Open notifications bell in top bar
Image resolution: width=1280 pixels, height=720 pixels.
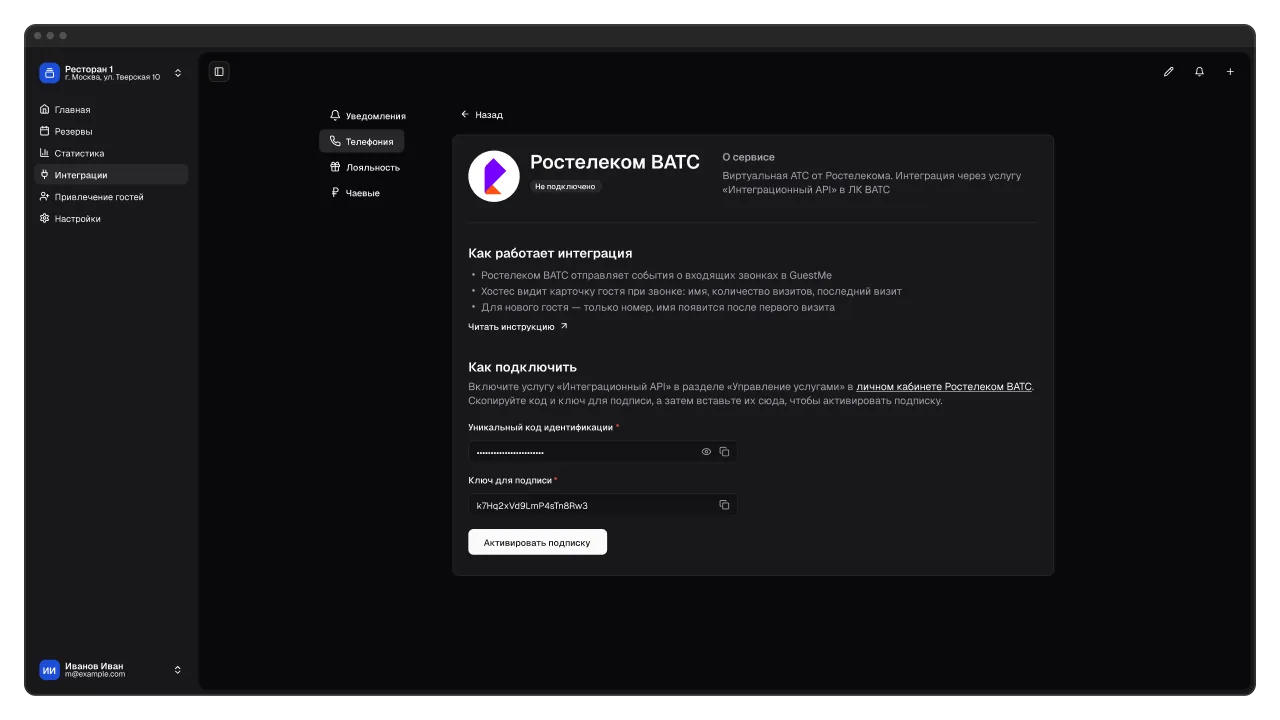[1199, 72]
